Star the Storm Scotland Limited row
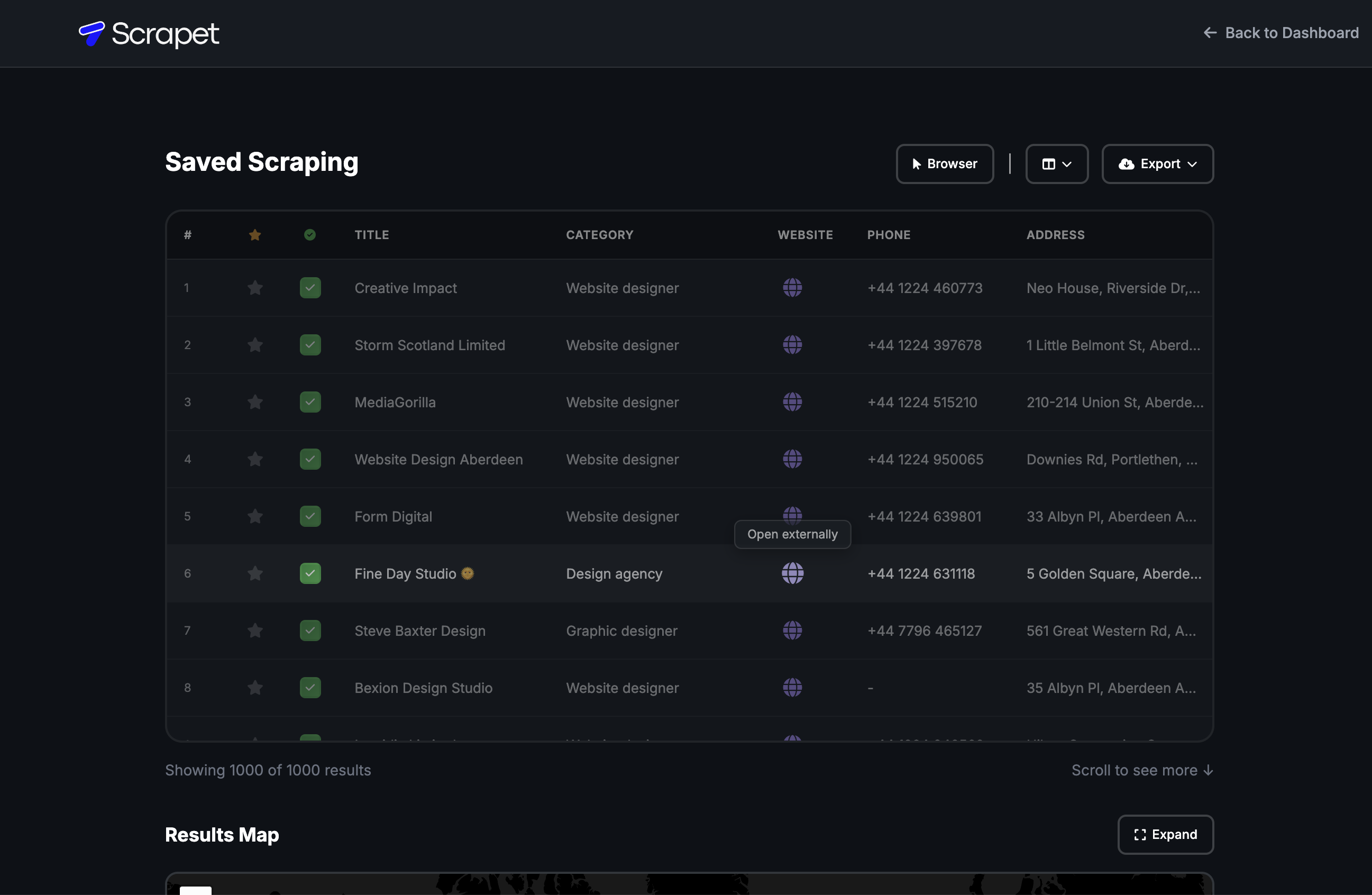1372x895 pixels. [x=255, y=344]
